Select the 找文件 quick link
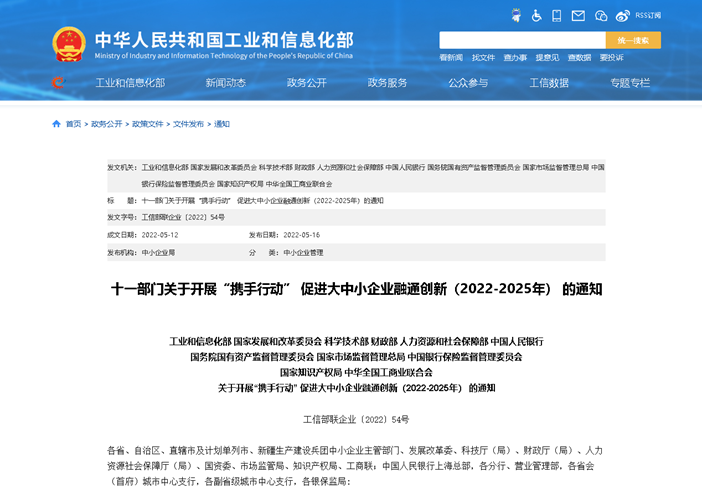The height and width of the screenshot is (499, 702). [483, 58]
